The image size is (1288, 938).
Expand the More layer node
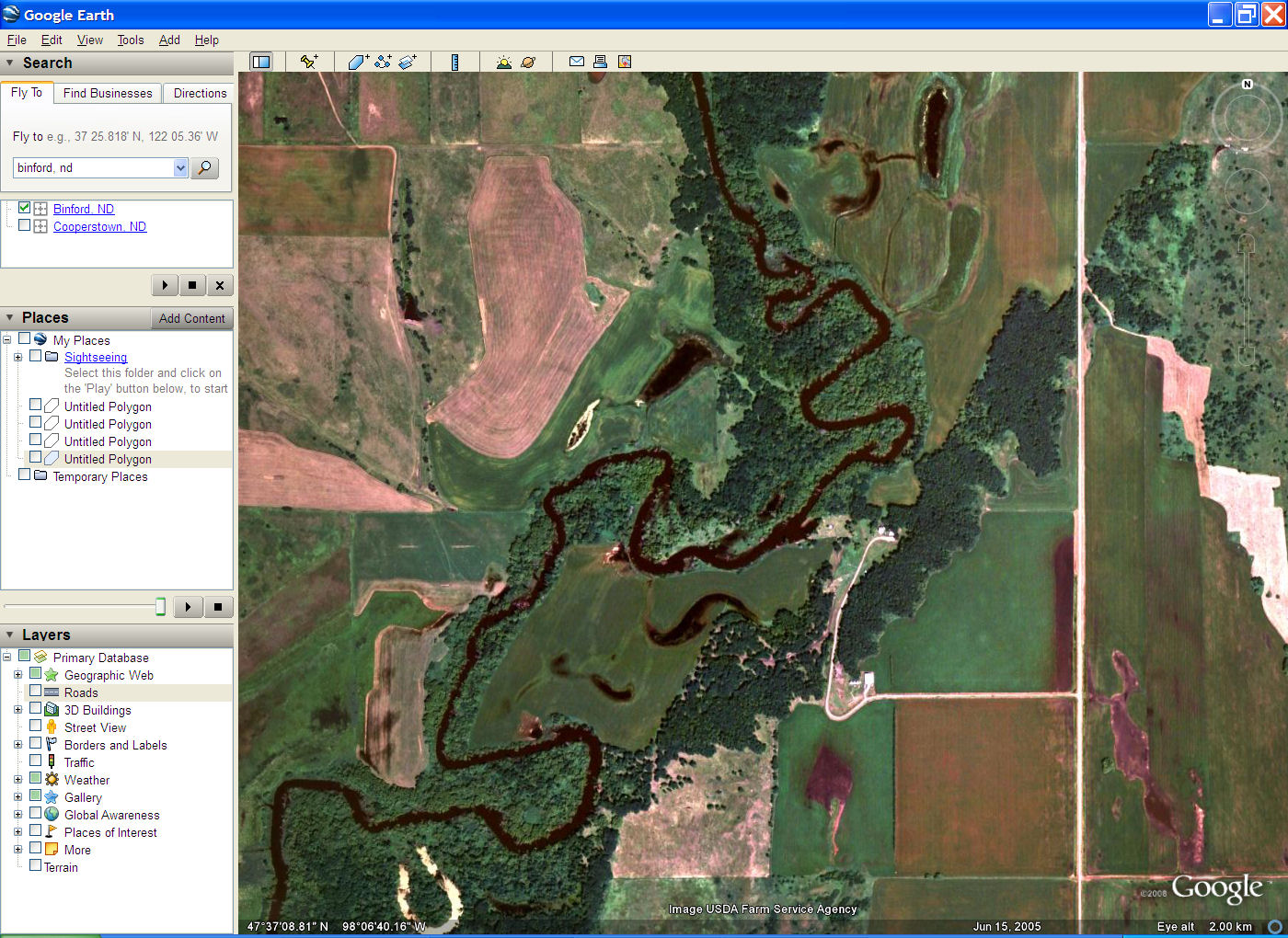pos(17,850)
